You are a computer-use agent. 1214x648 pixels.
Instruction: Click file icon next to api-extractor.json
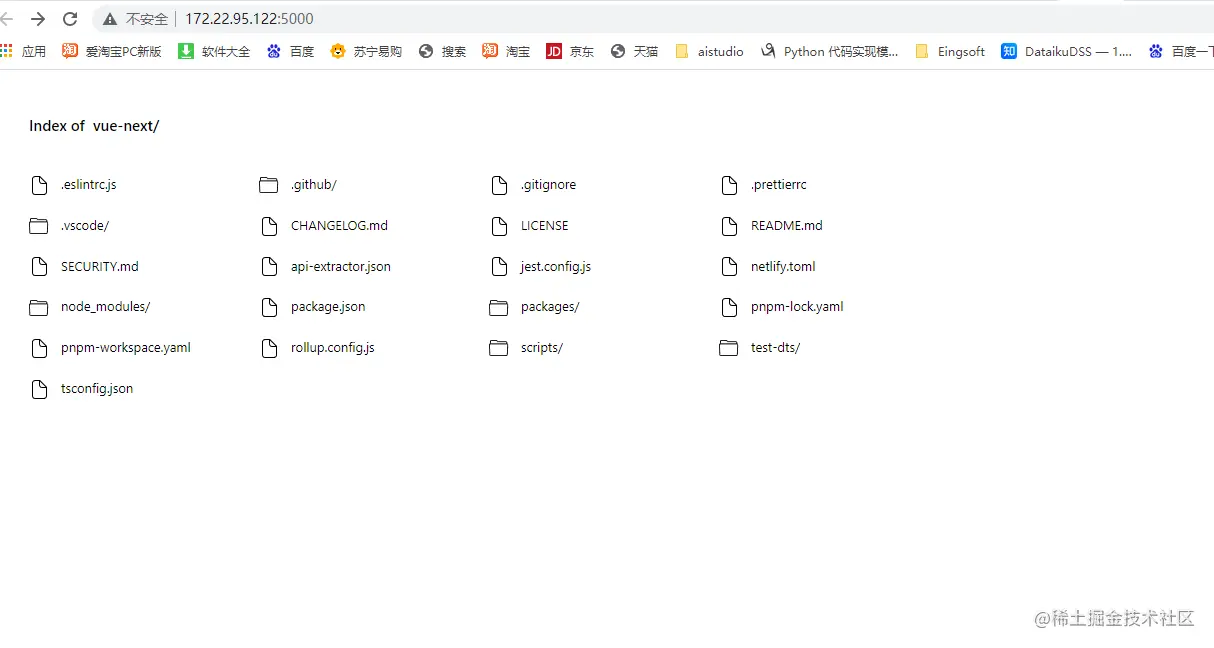(269, 267)
